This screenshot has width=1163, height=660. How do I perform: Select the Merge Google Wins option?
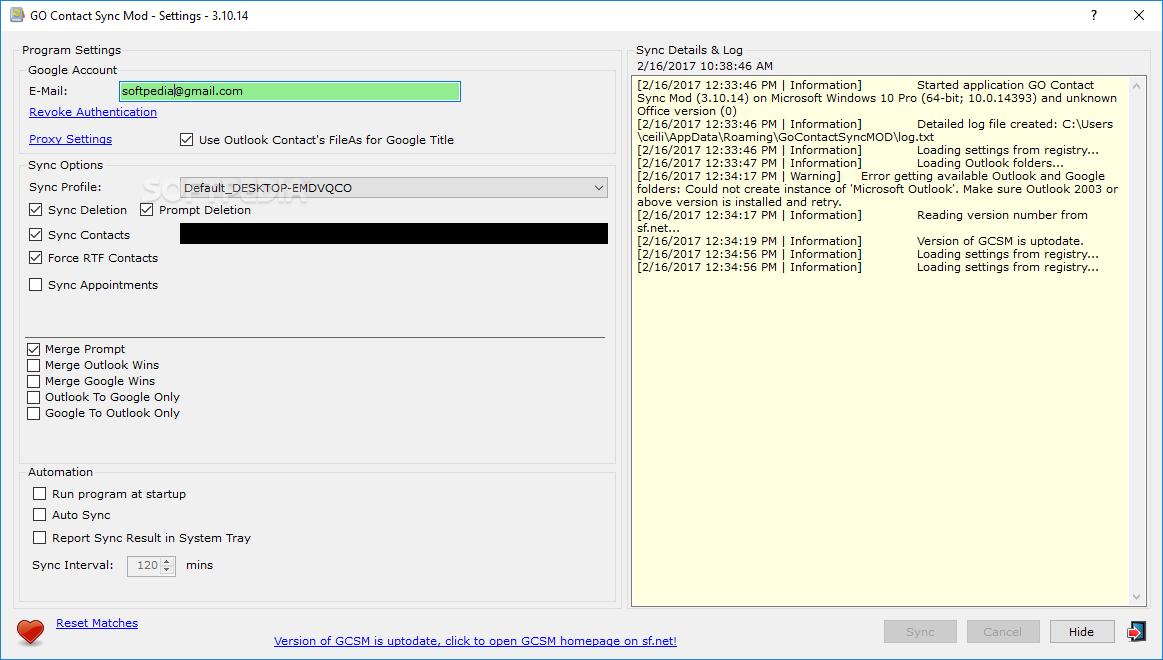33,381
